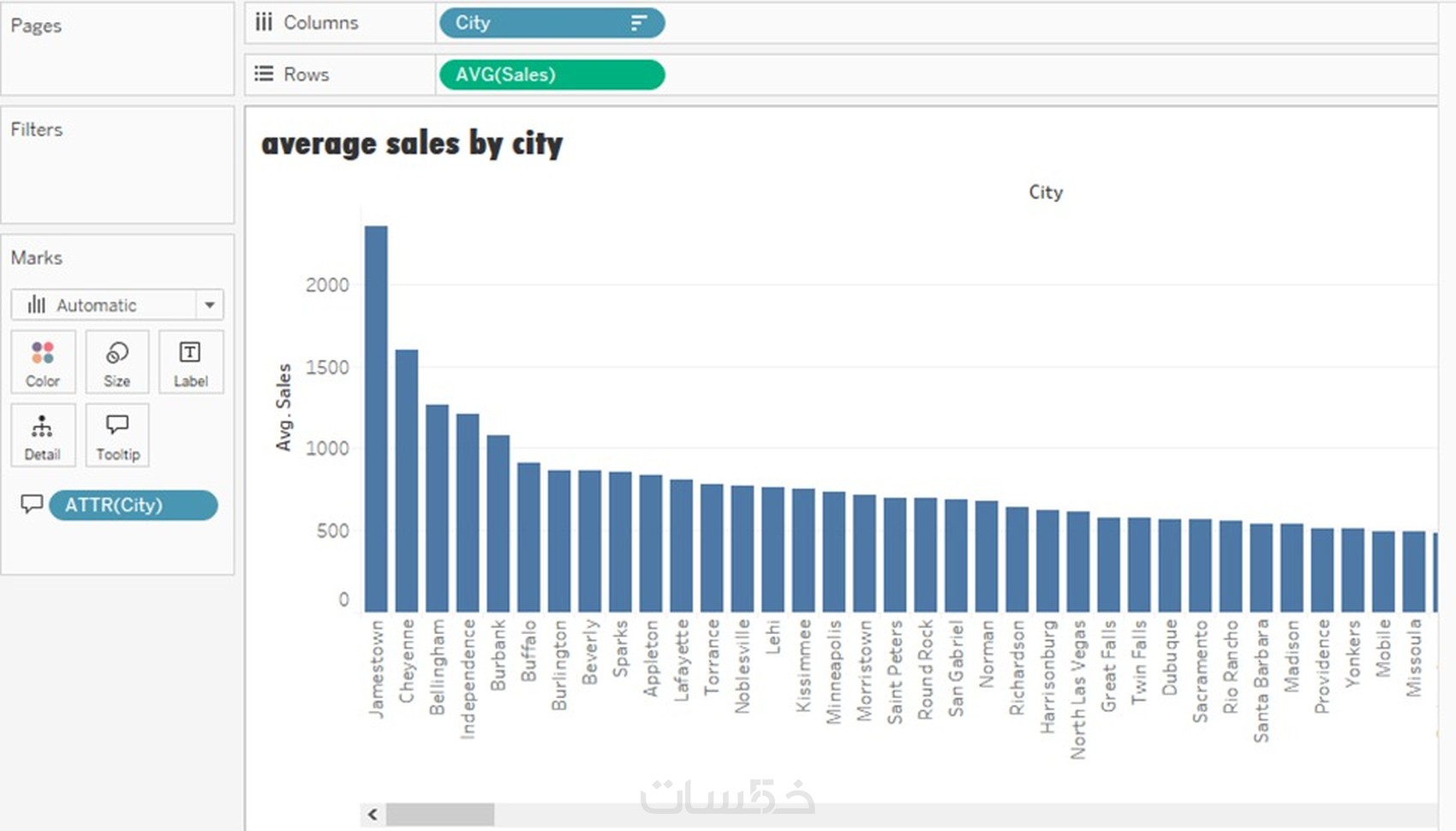Click the Label marks card icon
The image size is (1456, 831).
coord(190,362)
